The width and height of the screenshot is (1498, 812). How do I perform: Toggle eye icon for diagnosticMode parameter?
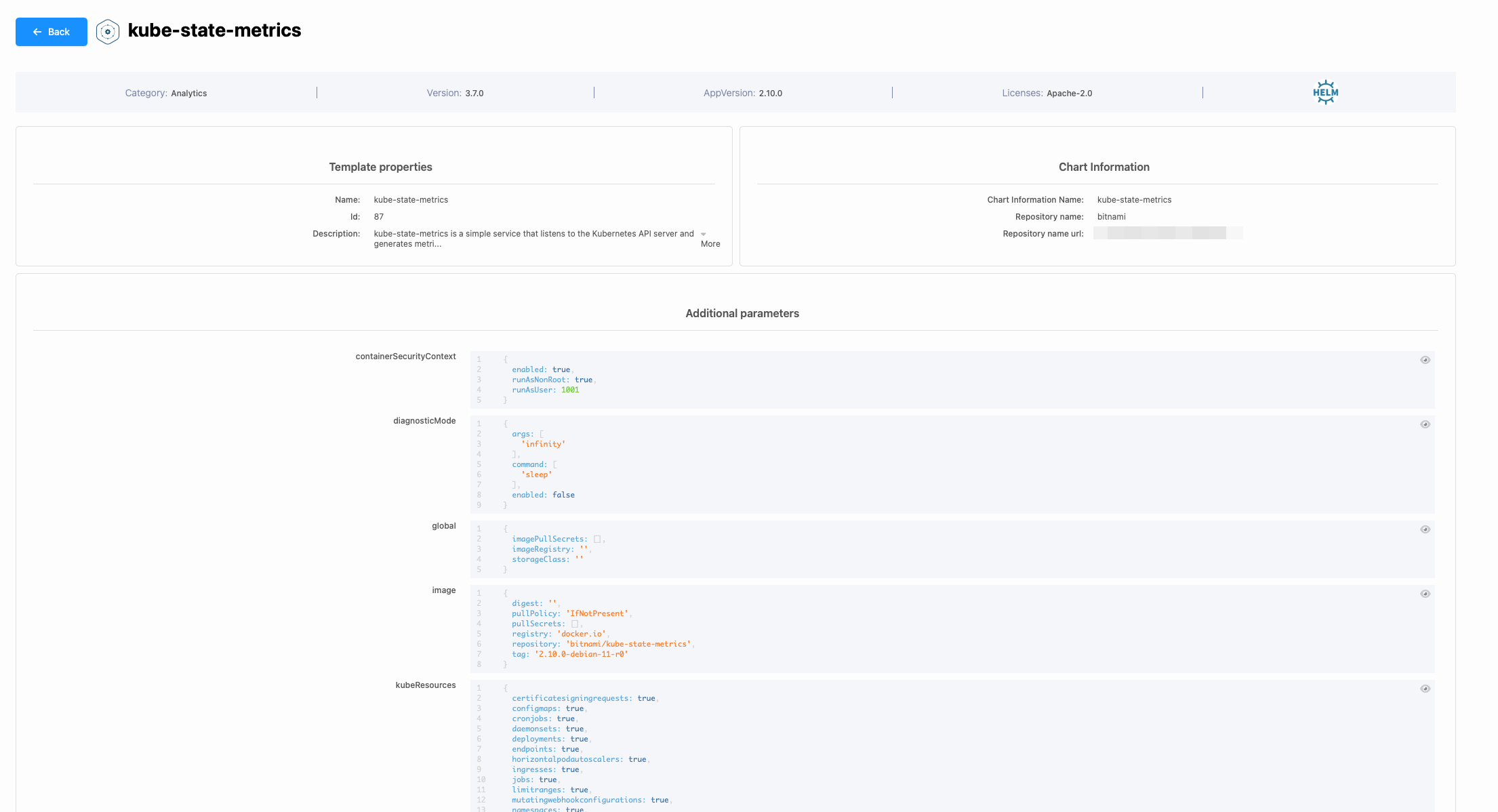point(1425,424)
